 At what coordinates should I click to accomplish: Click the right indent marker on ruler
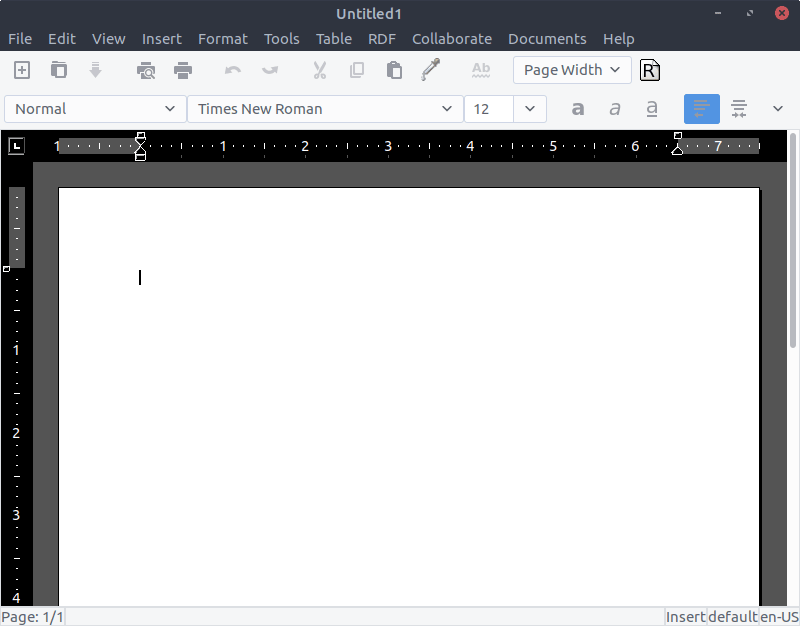[677, 150]
